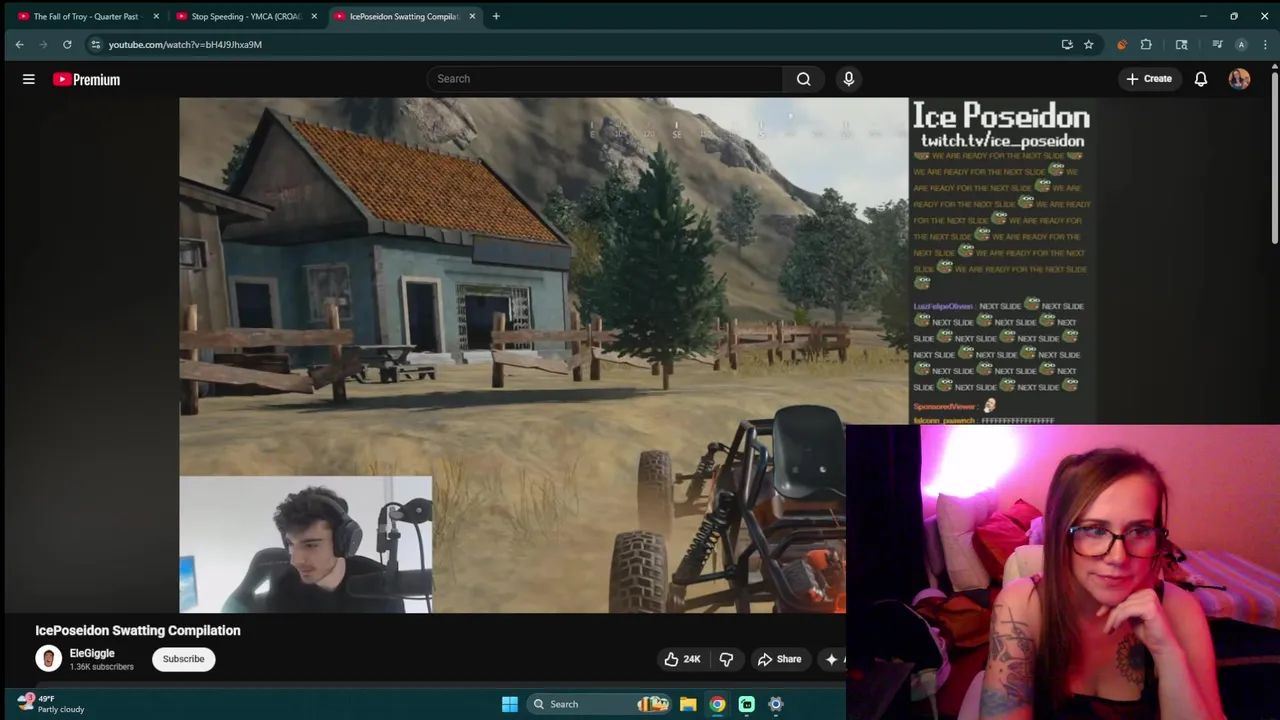
Task: Open the orange extension icon in toolbar
Action: coord(1121,44)
